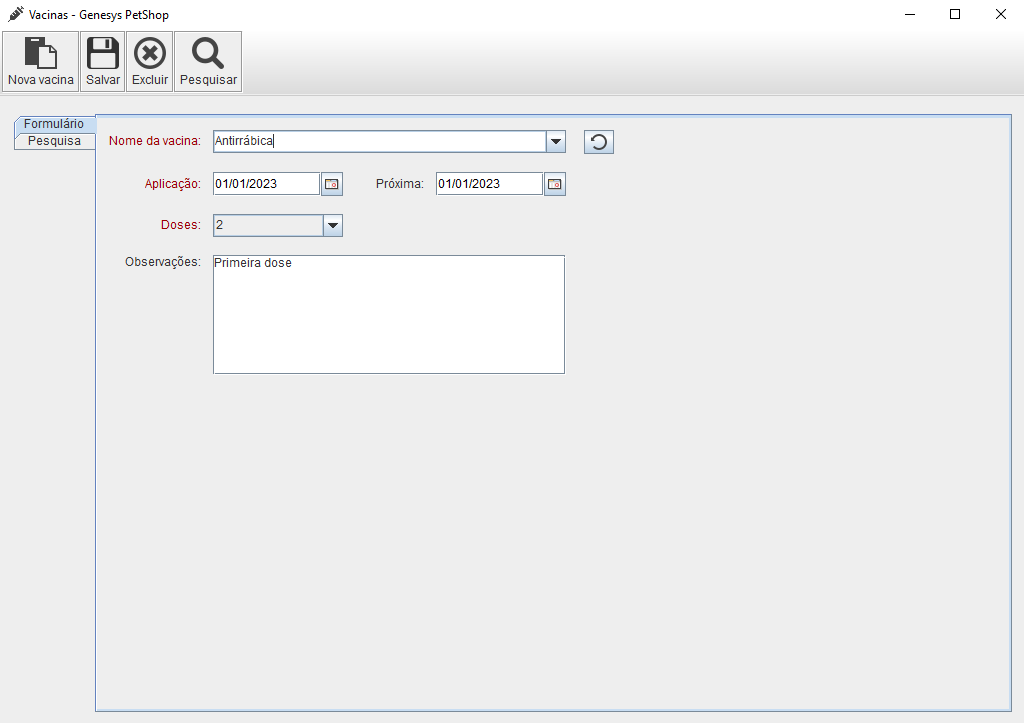Switch to the Pesquisa tab
The height and width of the screenshot is (723, 1024).
click(x=54, y=141)
